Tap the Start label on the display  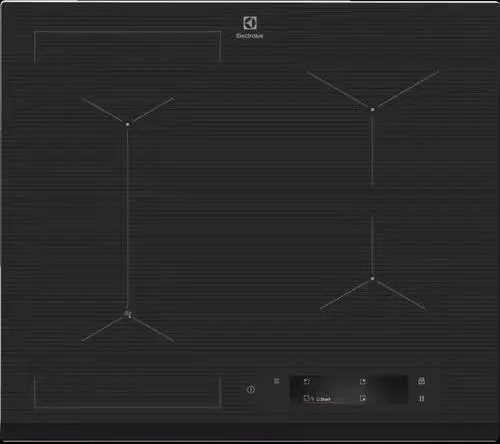323,399
